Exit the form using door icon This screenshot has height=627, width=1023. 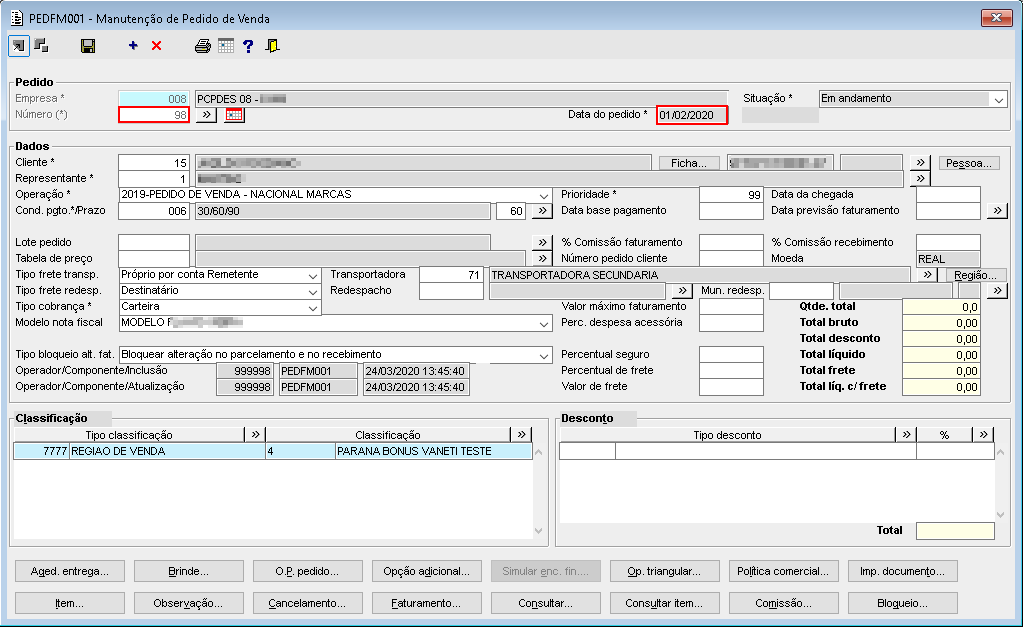pyautogui.click(x=272, y=46)
